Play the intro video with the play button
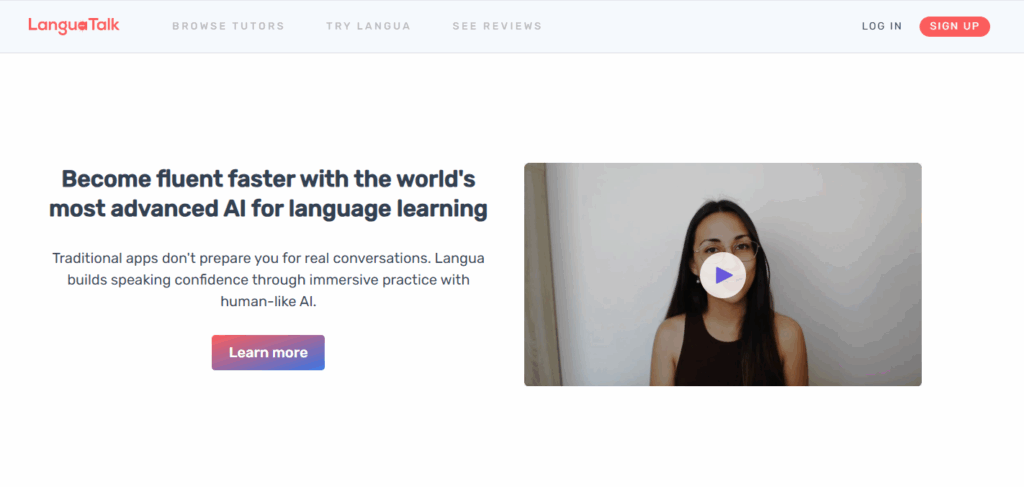The image size is (1024, 487). pyautogui.click(x=722, y=275)
